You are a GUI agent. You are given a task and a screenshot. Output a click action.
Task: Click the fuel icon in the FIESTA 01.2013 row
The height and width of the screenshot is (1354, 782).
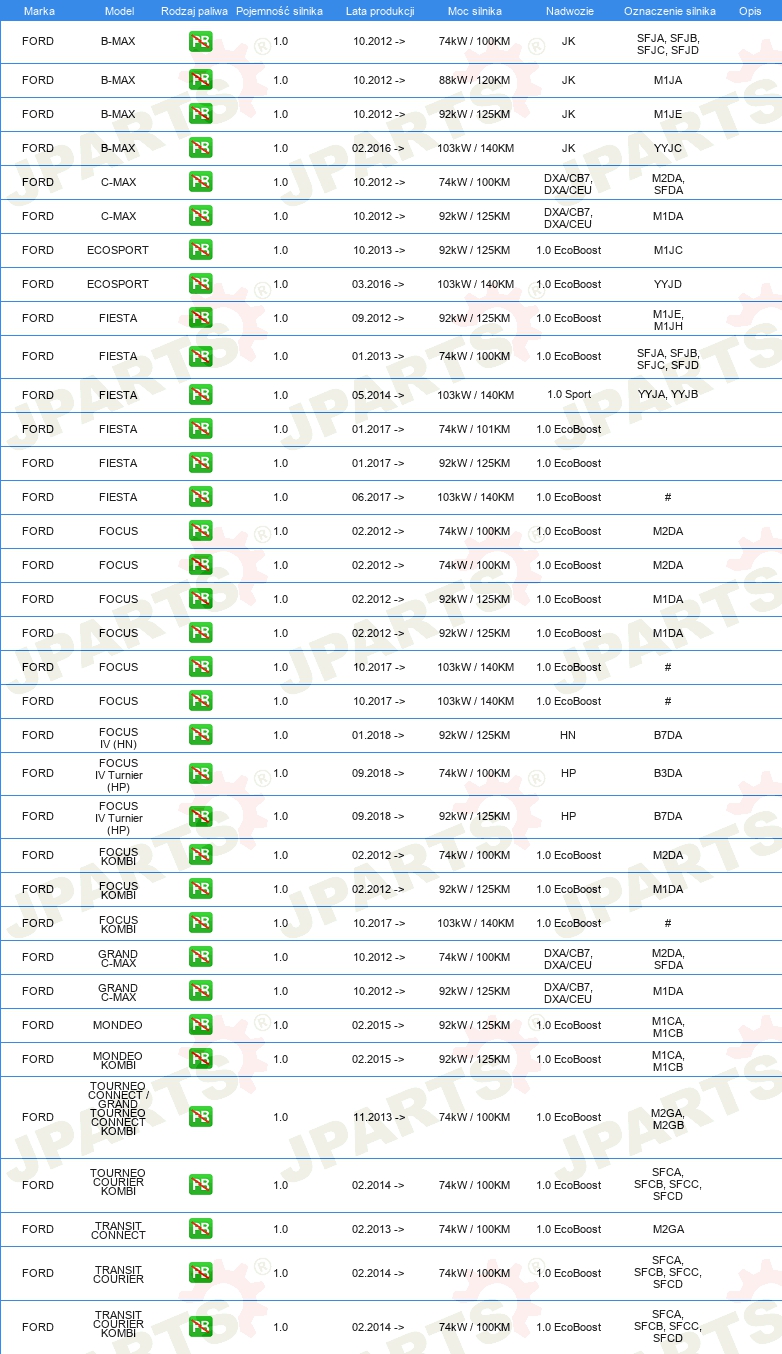coord(201,357)
